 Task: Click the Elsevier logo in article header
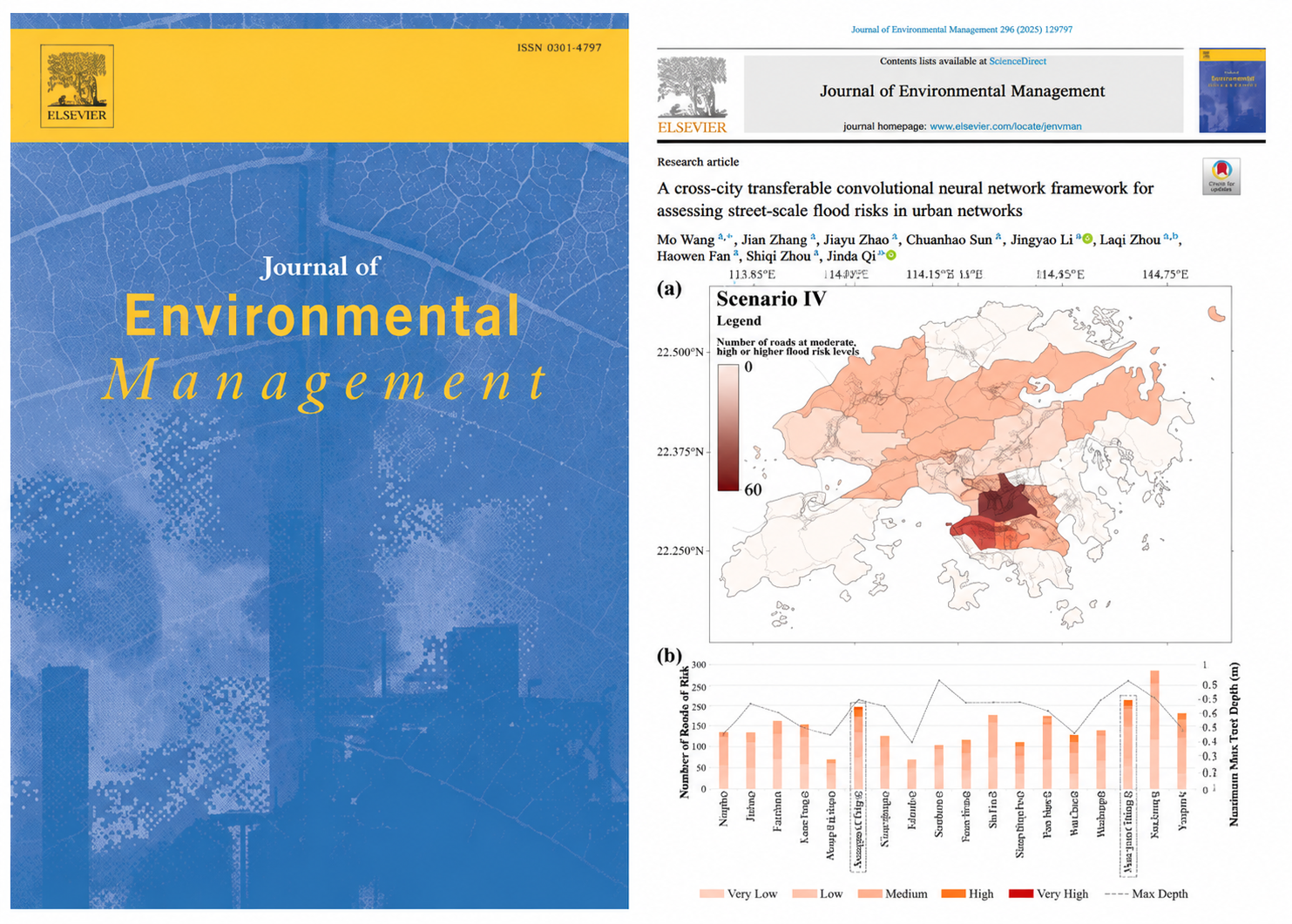(x=693, y=95)
